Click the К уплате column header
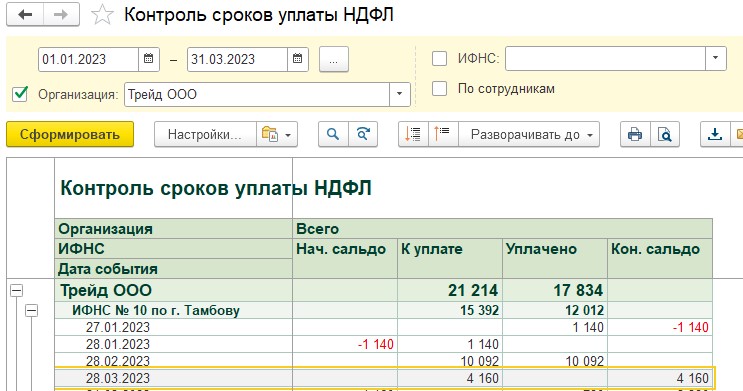 tap(450, 258)
